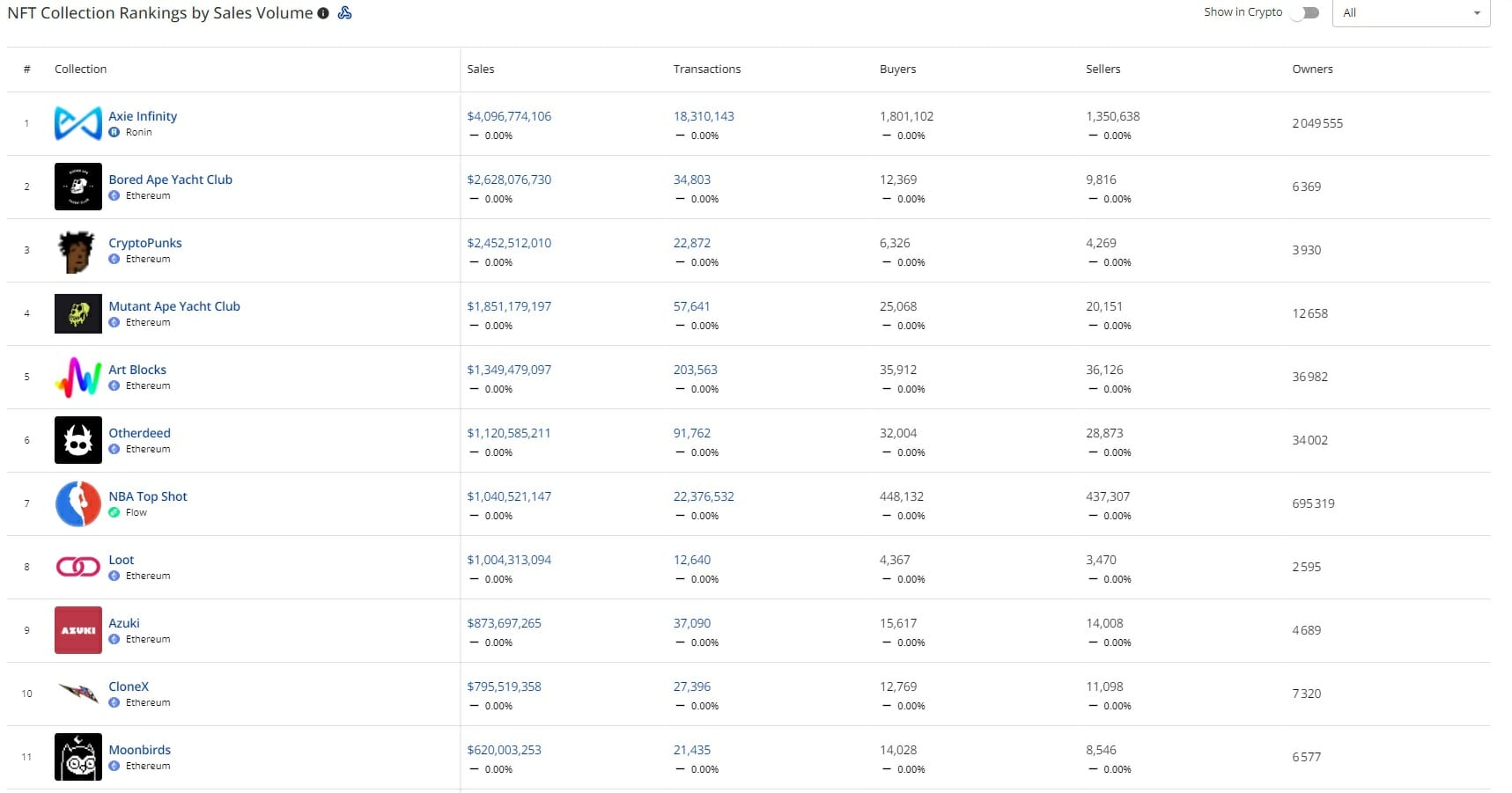The height and width of the screenshot is (793, 1512).
Task: Click Azuki sales value $873,697,265
Action: [504, 623]
